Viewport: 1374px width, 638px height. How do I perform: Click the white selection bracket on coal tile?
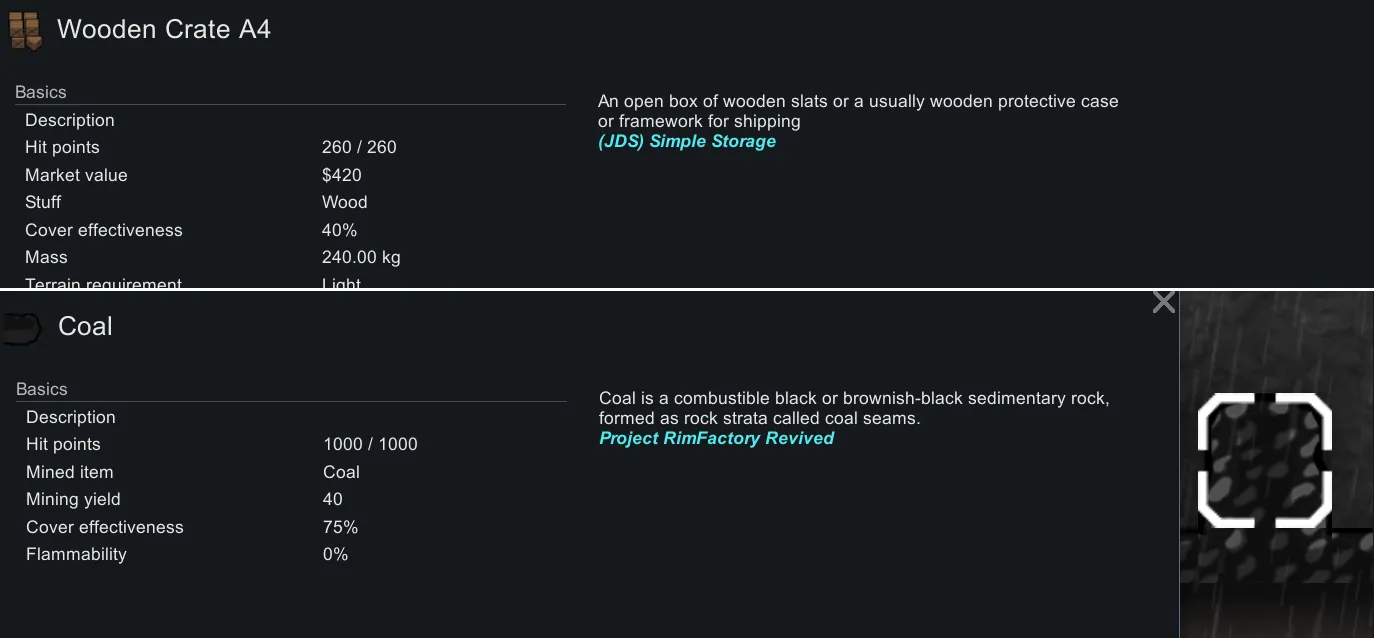tap(1264, 460)
